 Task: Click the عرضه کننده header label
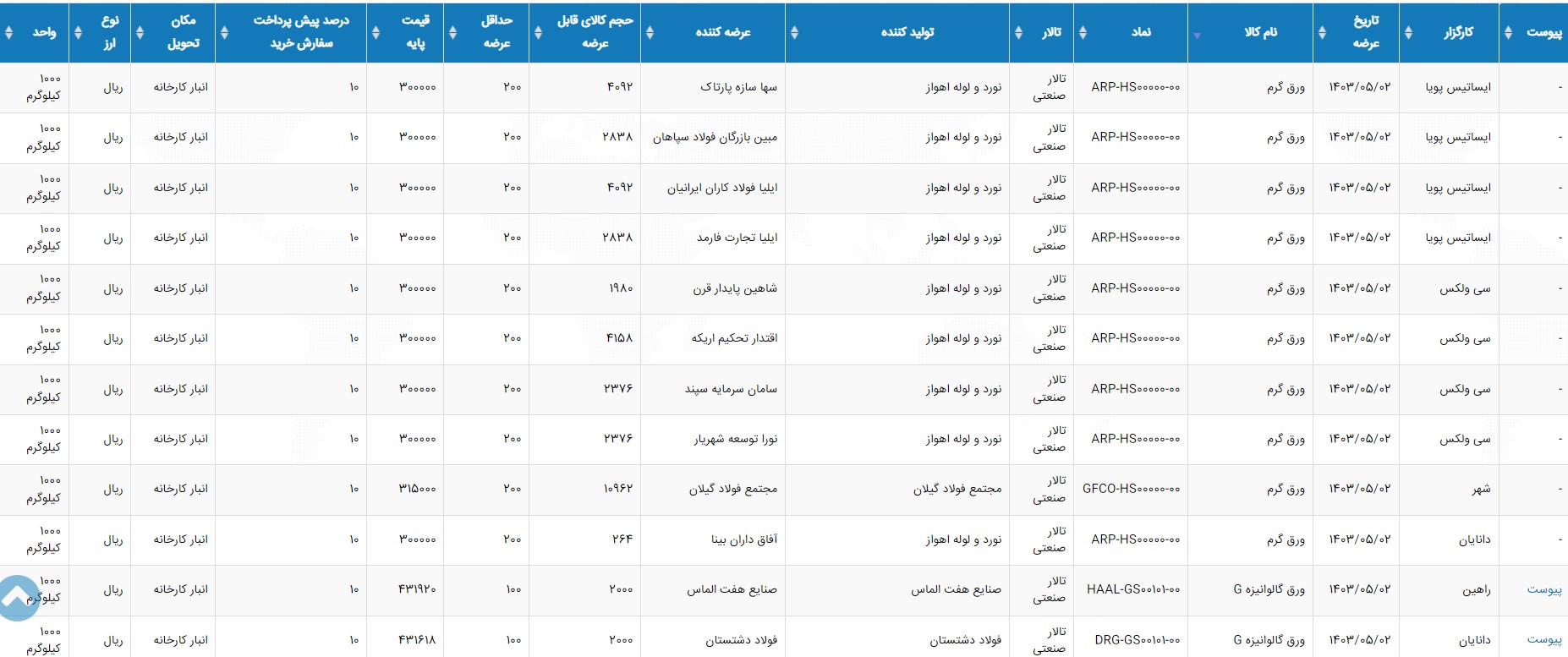click(723, 32)
